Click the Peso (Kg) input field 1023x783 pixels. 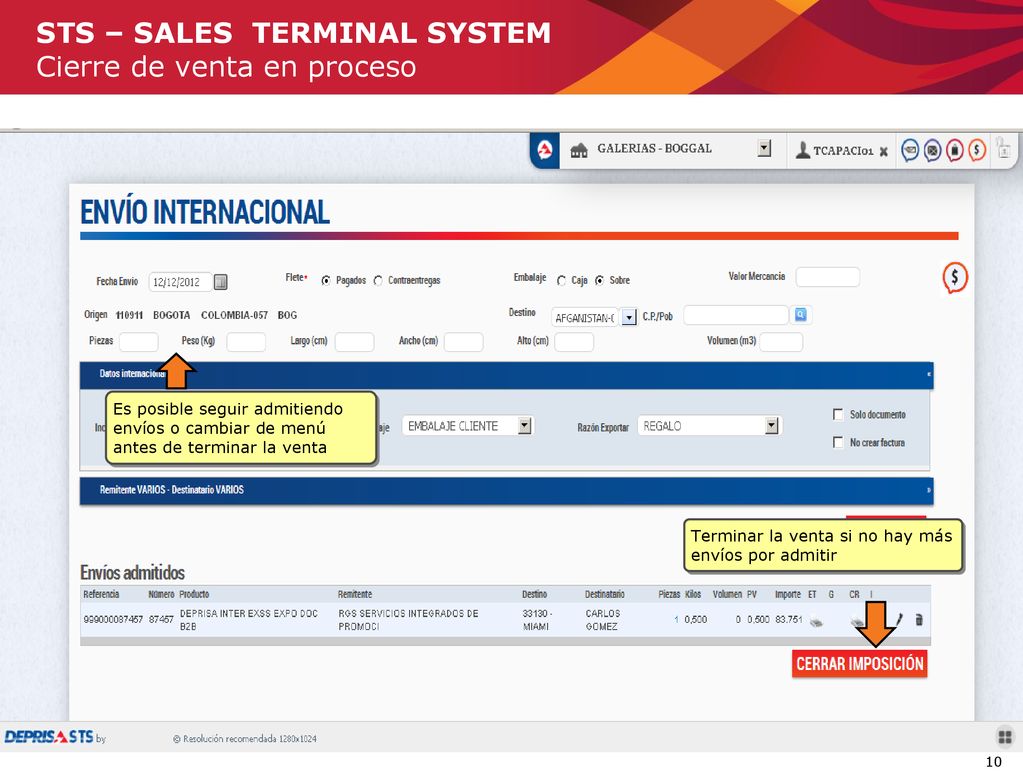(x=246, y=341)
